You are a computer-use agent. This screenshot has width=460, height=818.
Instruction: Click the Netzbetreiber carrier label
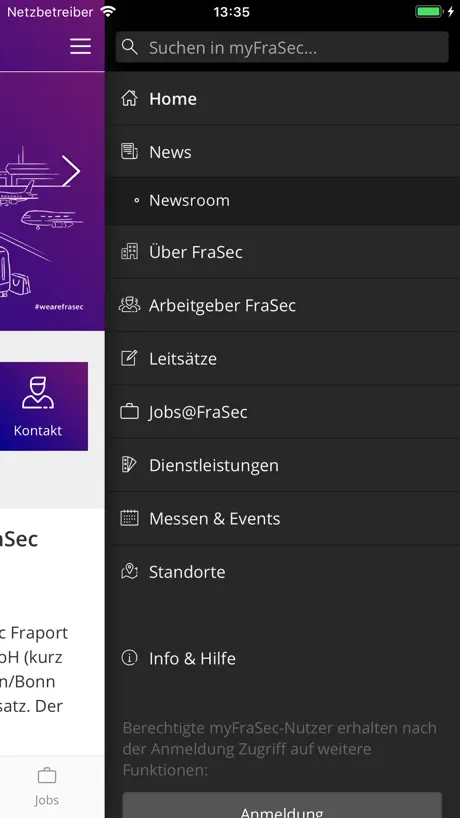[x=50, y=11]
